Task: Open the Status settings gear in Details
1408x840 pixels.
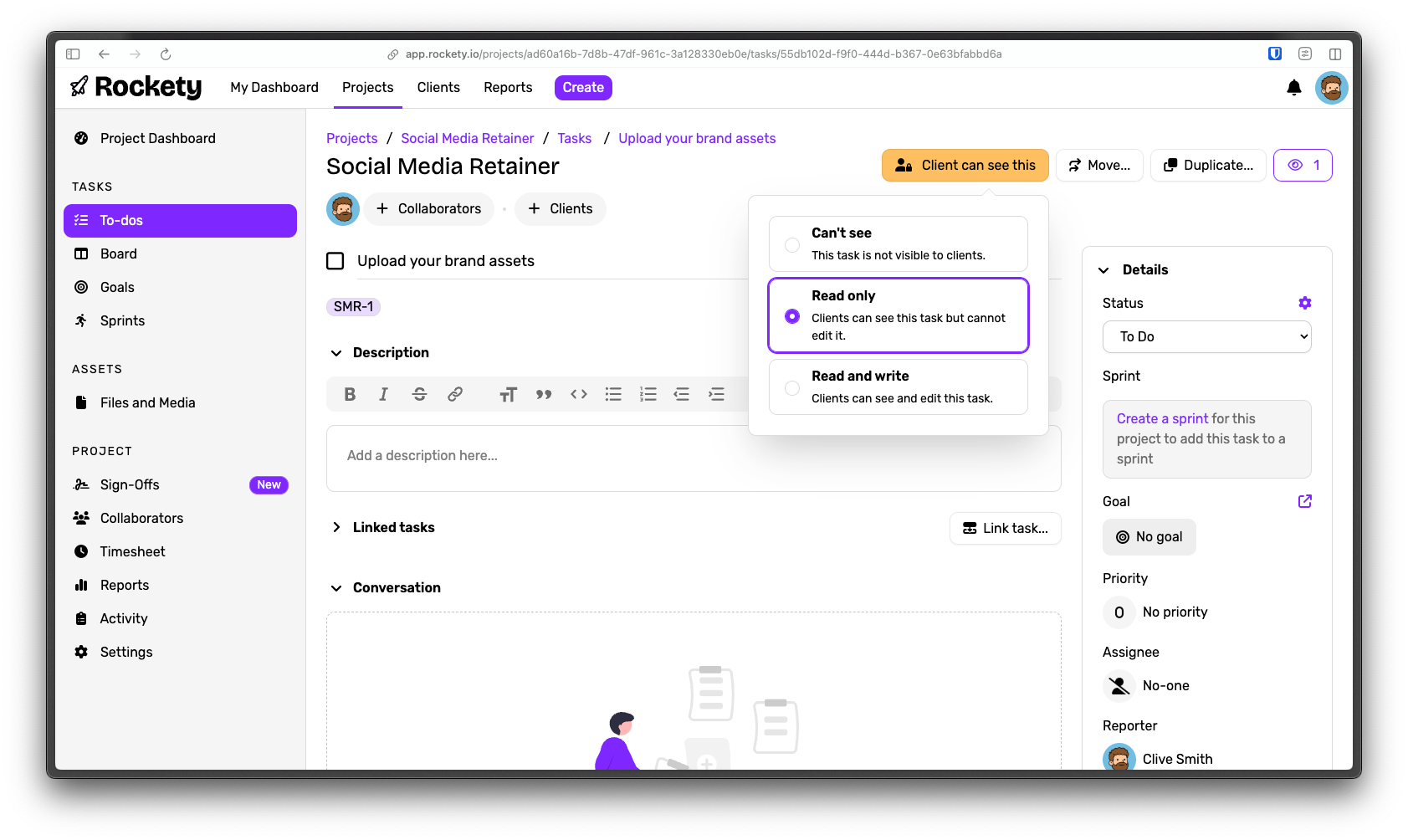Action: 1305,303
